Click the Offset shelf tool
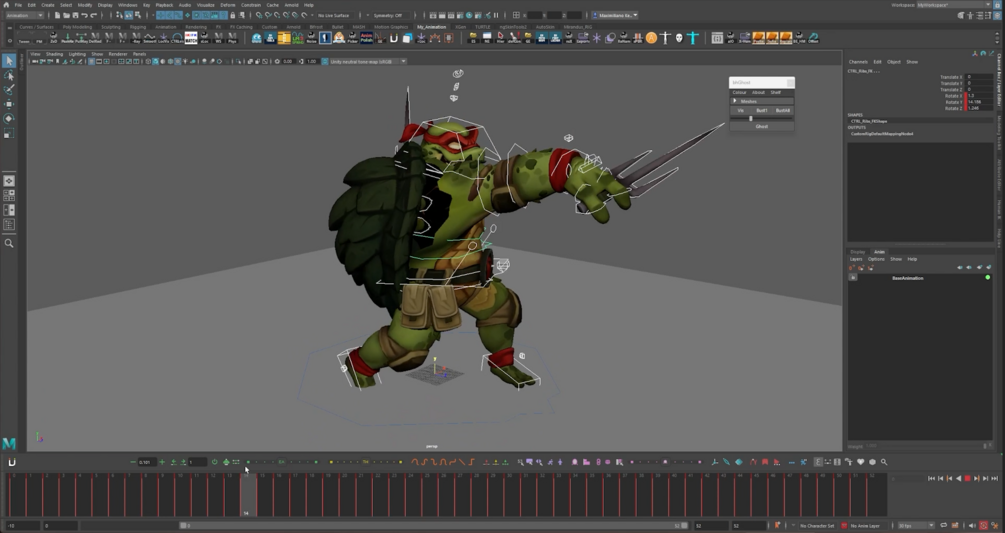 813,38
